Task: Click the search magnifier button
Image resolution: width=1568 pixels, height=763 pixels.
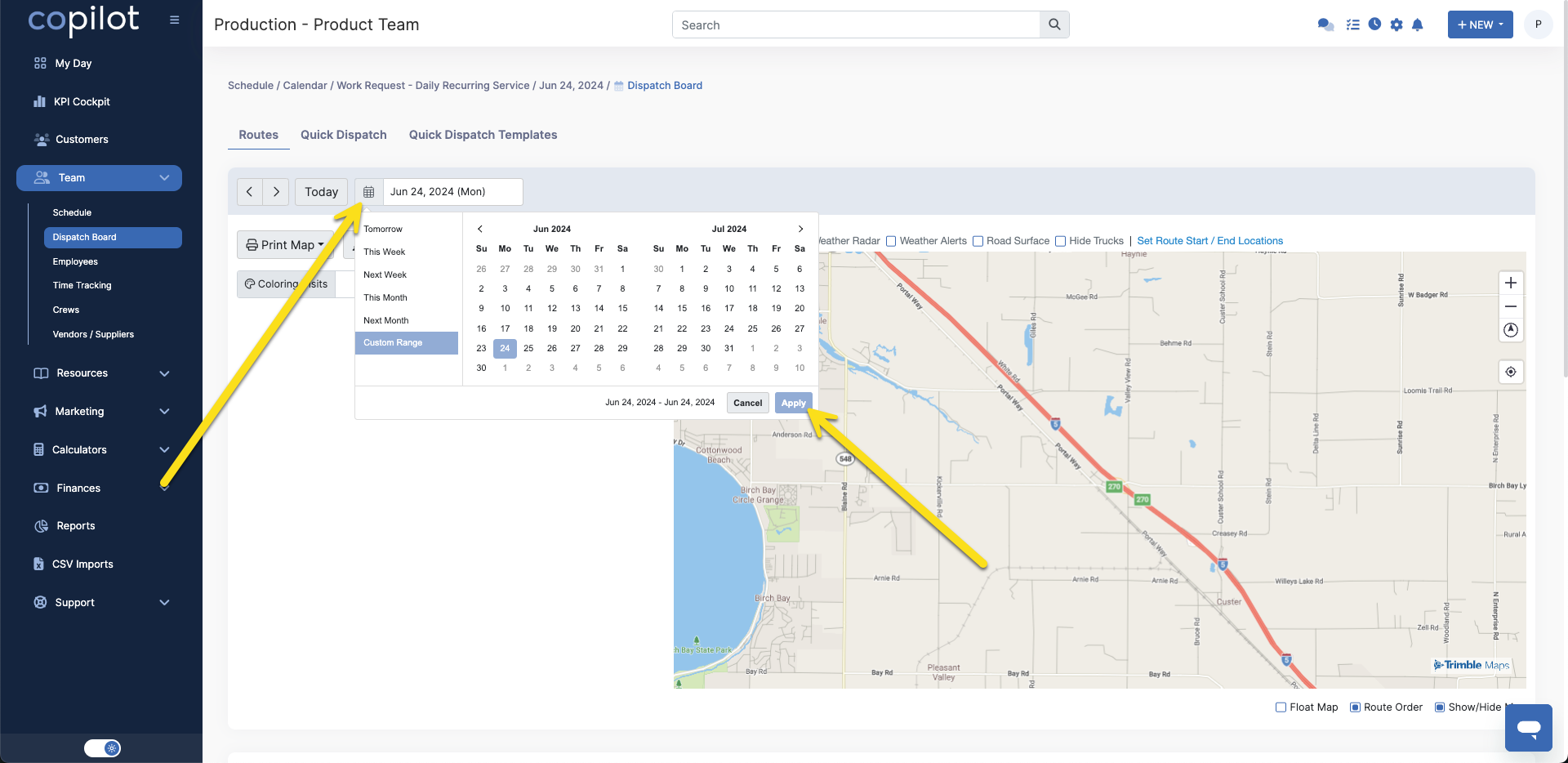Action: click(x=1054, y=25)
